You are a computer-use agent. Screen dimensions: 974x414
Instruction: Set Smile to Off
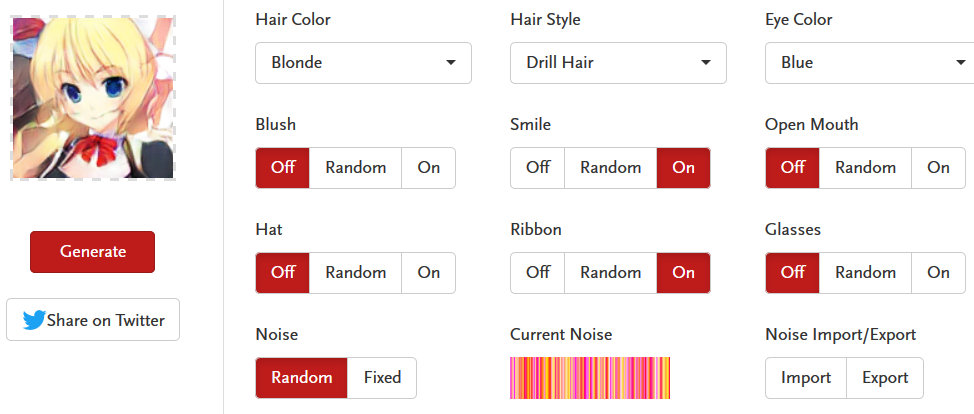538,168
